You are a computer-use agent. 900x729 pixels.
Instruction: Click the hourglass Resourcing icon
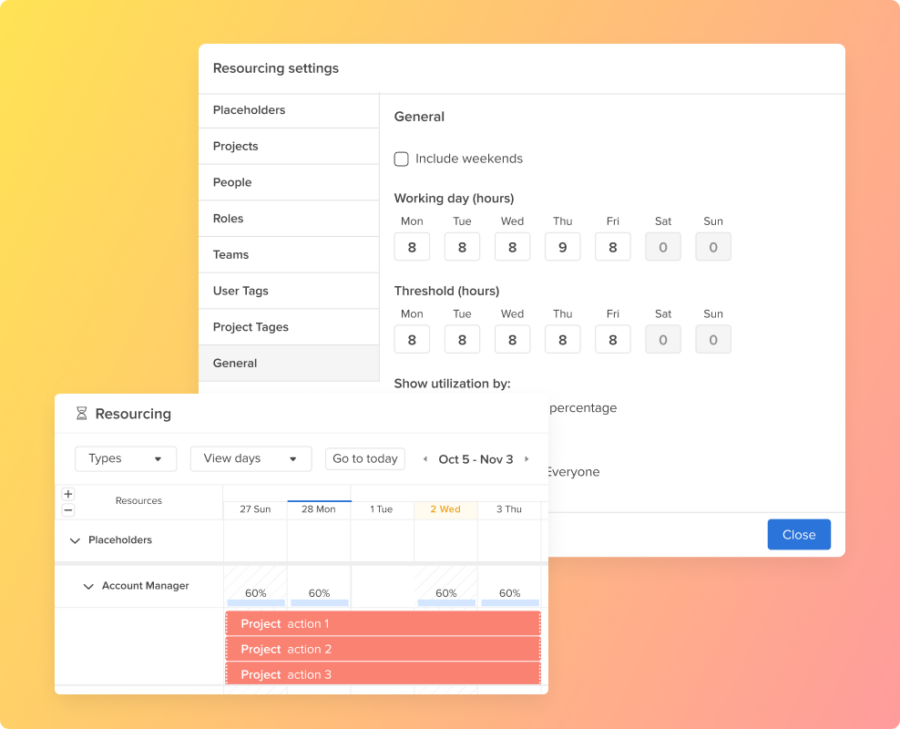point(80,413)
